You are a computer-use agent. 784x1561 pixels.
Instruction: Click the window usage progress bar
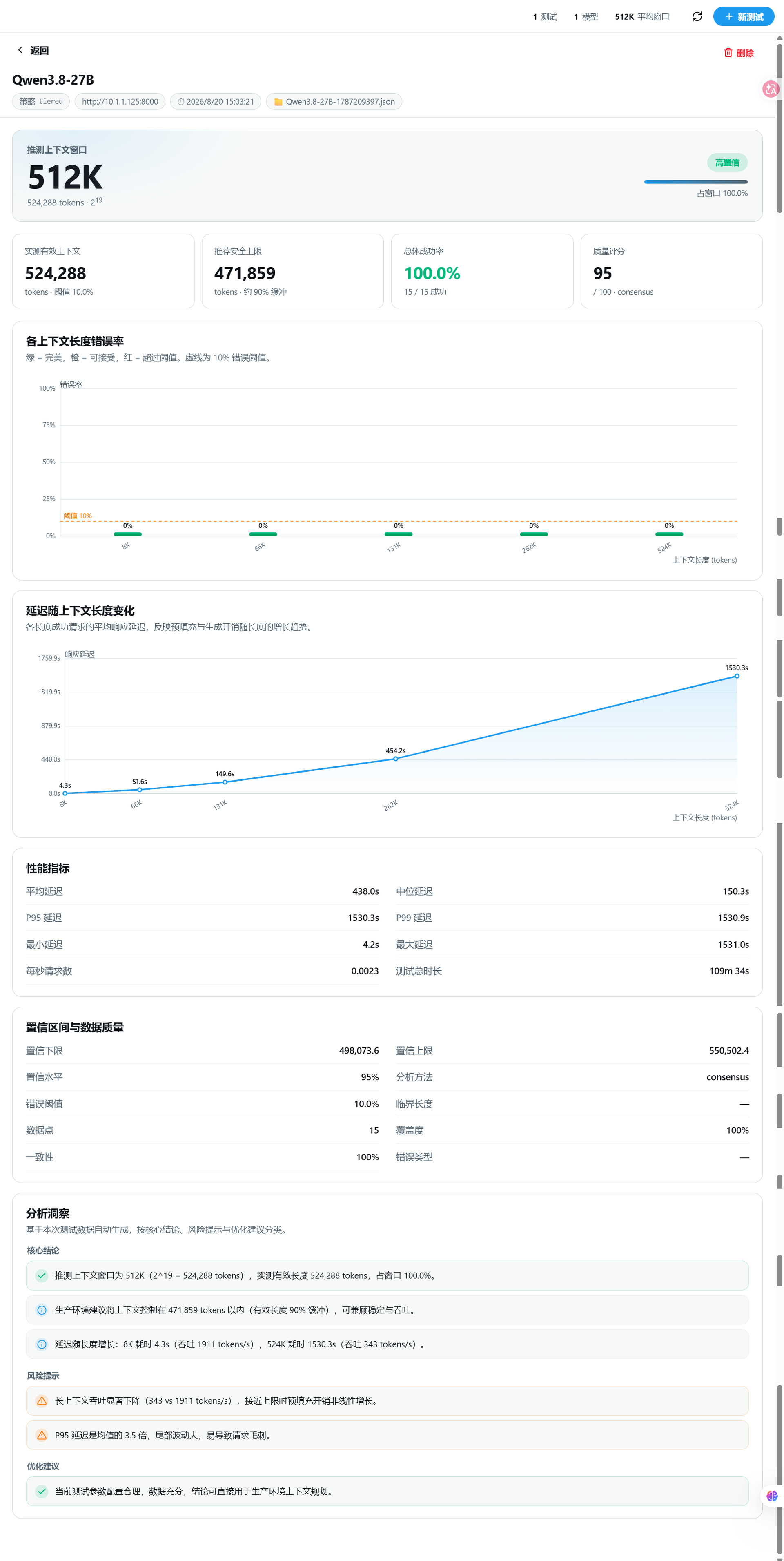coord(695,182)
